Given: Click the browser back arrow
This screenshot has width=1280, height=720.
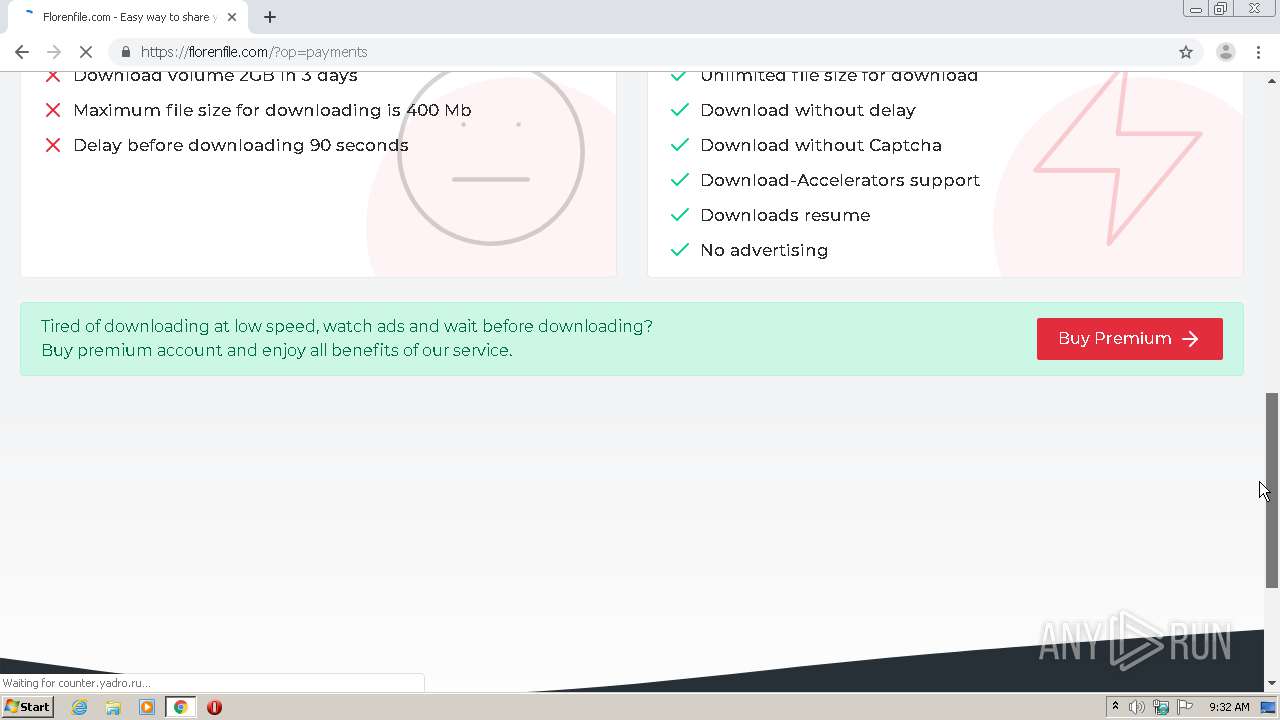Looking at the screenshot, I should pyautogui.click(x=22, y=52).
